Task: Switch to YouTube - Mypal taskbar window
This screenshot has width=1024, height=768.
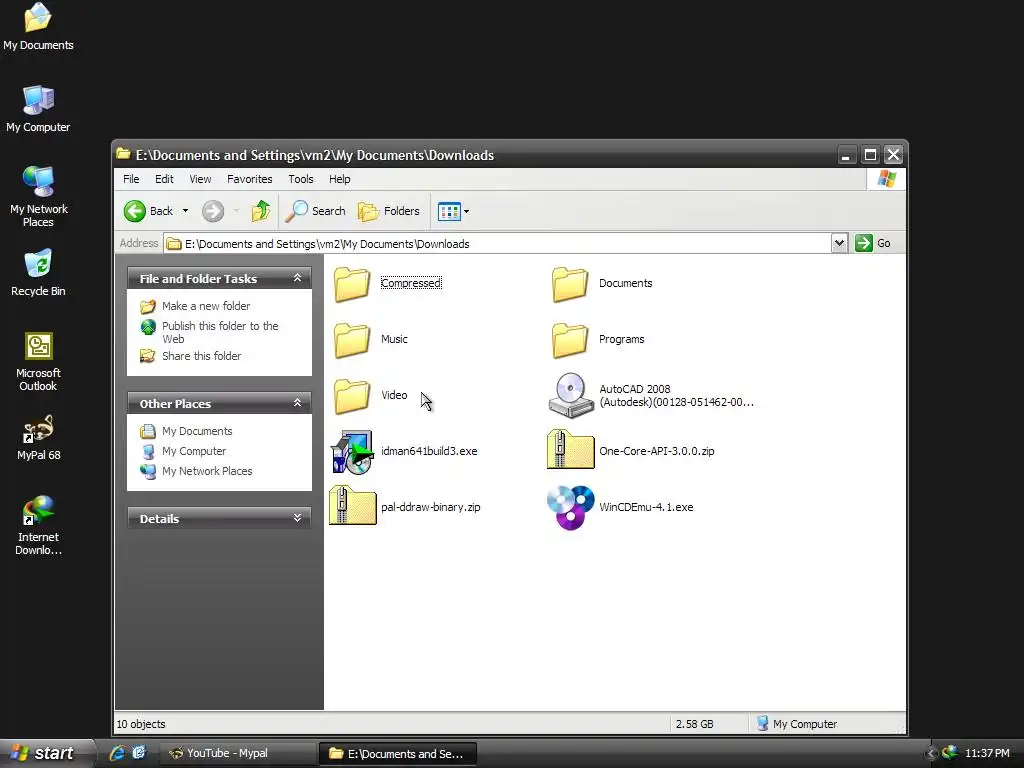Action: (238, 753)
